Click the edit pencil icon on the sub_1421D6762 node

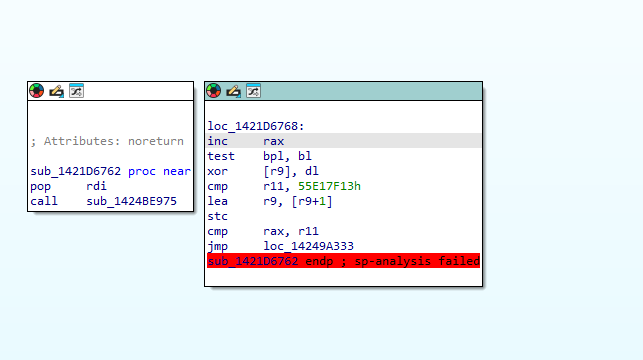click(x=56, y=91)
